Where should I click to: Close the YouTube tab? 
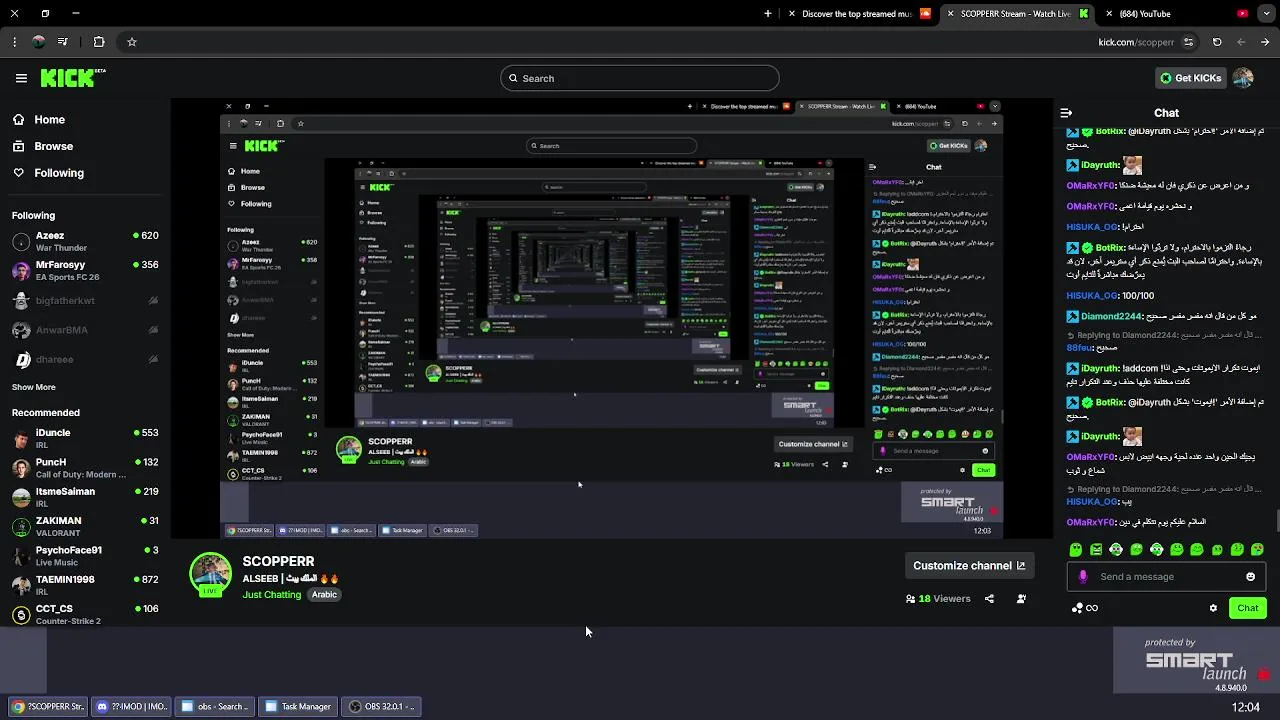click(1109, 14)
